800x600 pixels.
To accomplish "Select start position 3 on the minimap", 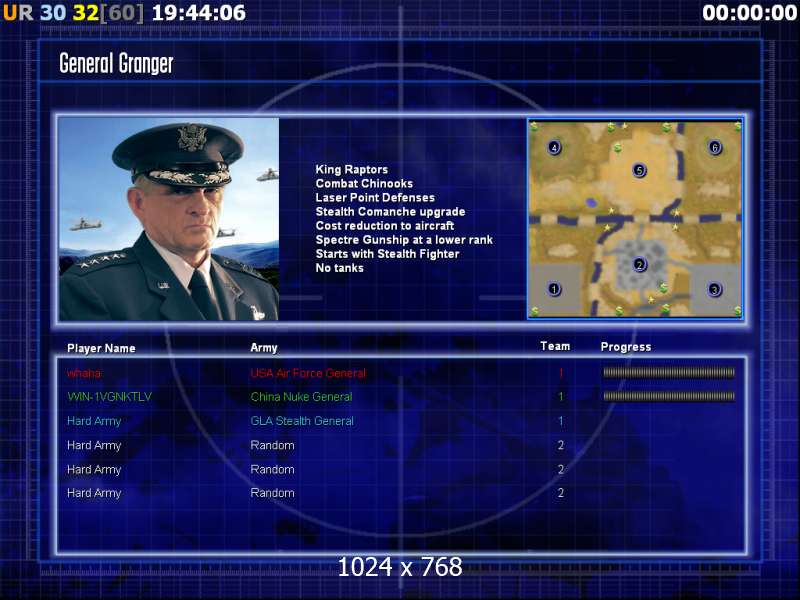I will click(714, 289).
